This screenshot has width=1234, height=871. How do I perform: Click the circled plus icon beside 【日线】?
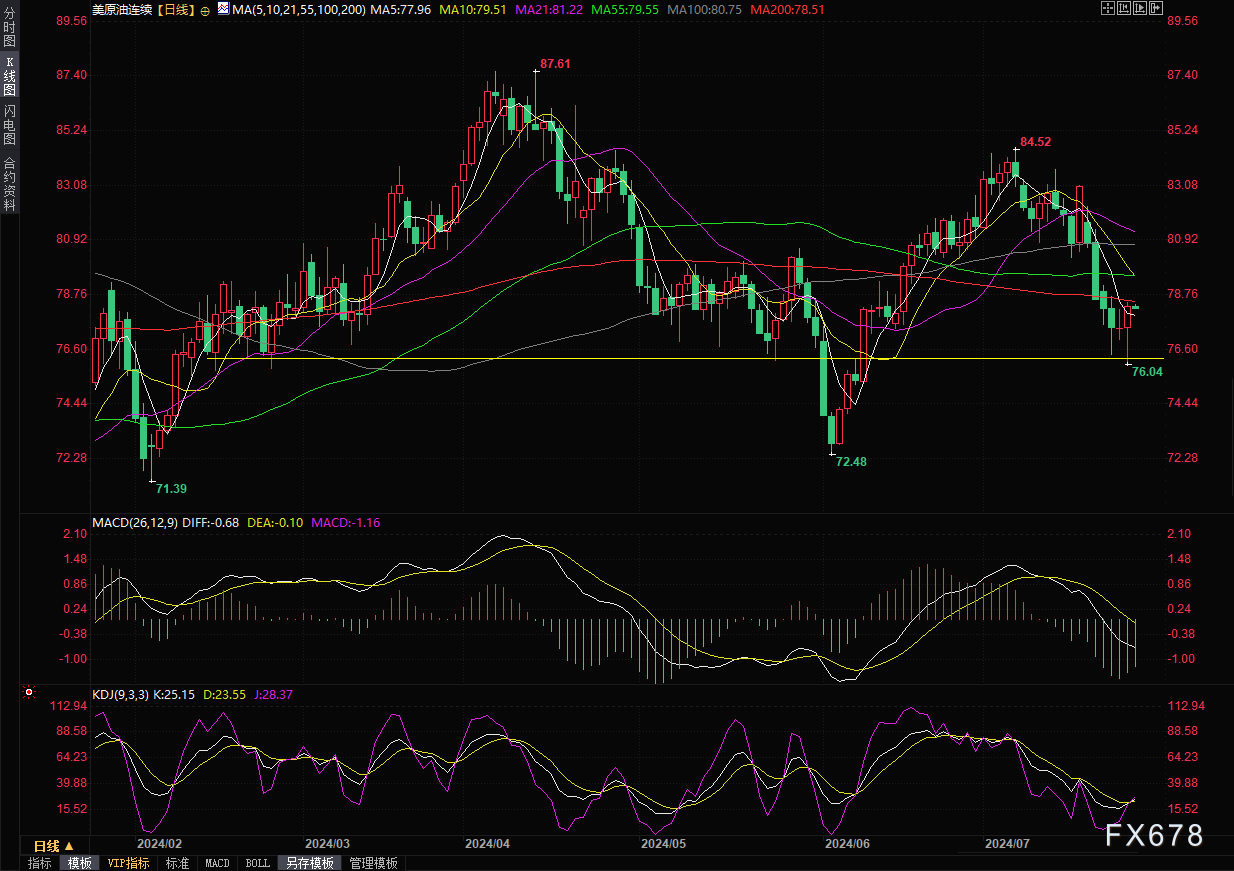tap(205, 10)
